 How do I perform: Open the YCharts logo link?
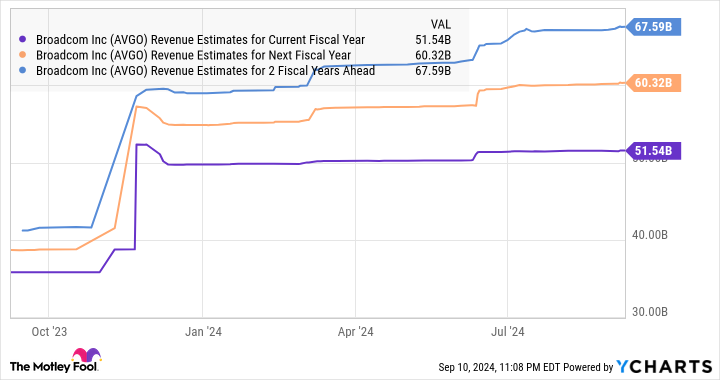click(664, 366)
